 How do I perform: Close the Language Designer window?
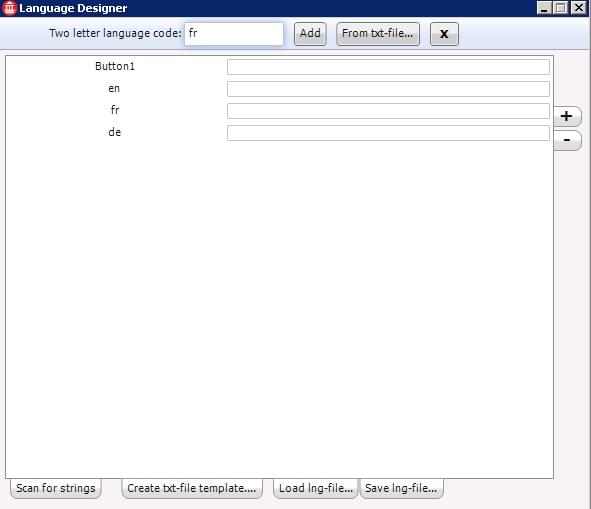[x=578, y=8]
